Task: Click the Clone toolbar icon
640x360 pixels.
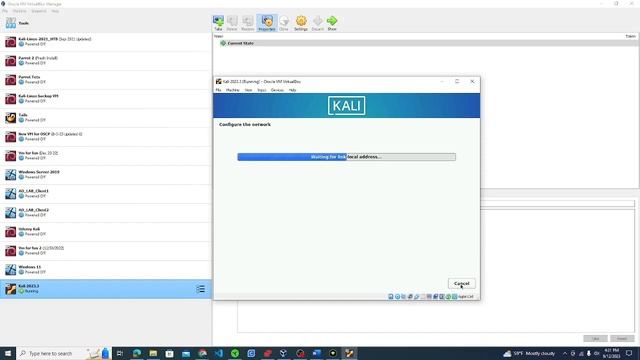Action: click(x=284, y=23)
